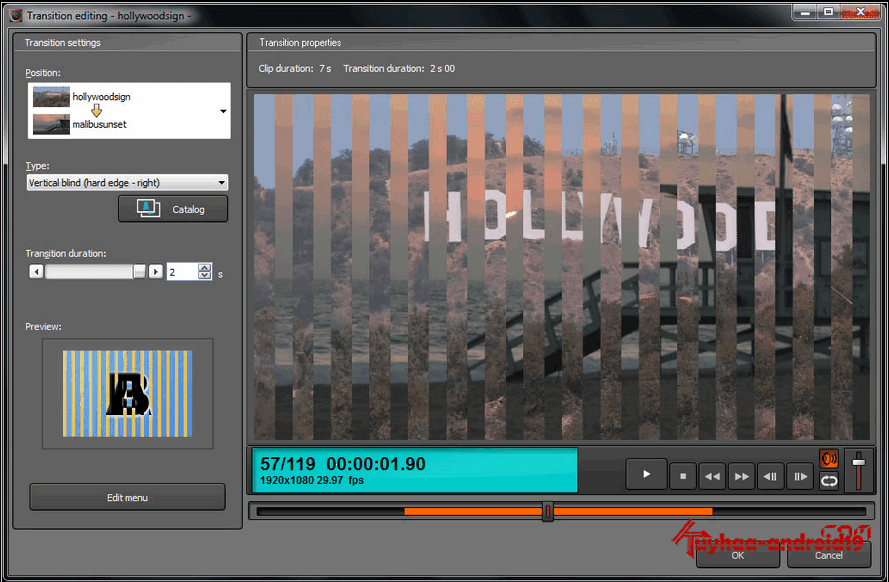
Task: Select the malibusunset clip thumbnail
Action: [51, 124]
